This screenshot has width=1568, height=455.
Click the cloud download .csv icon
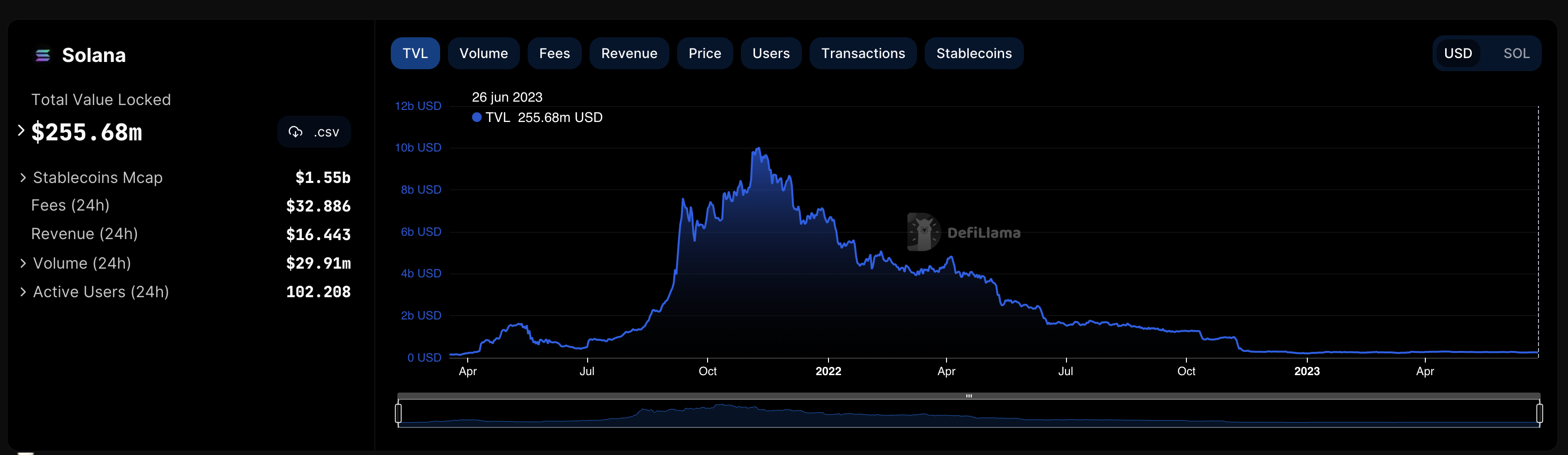tap(296, 132)
